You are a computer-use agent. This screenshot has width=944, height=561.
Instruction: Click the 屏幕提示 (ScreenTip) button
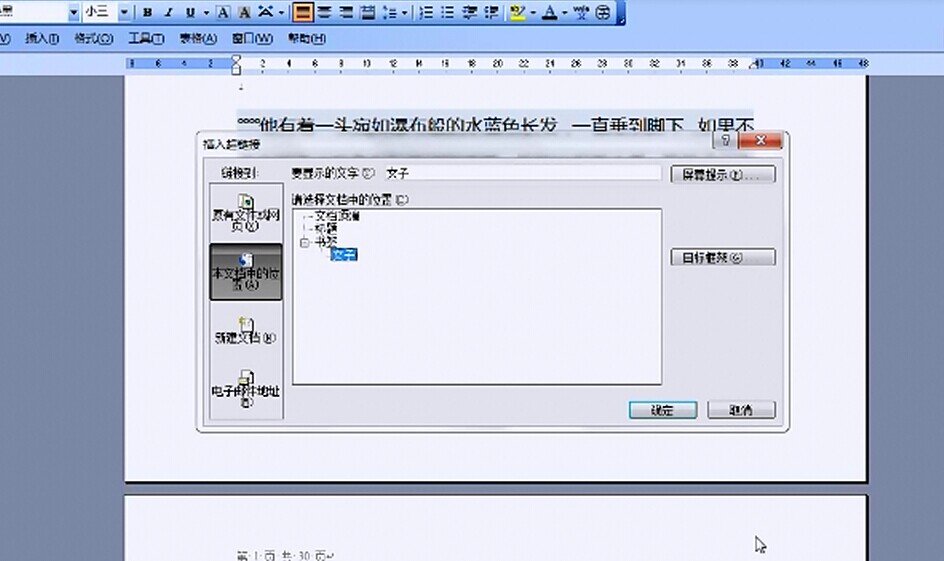click(722, 175)
